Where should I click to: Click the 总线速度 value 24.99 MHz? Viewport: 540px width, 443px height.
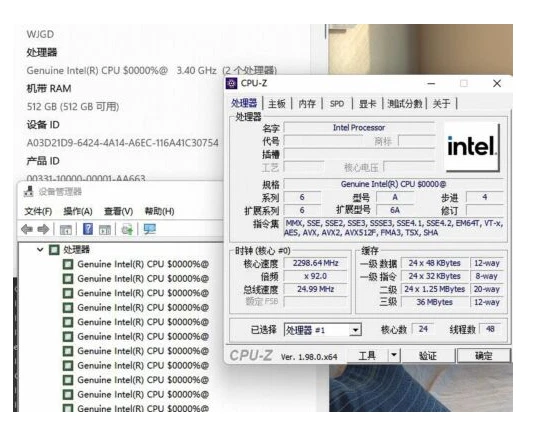click(315, 289)
